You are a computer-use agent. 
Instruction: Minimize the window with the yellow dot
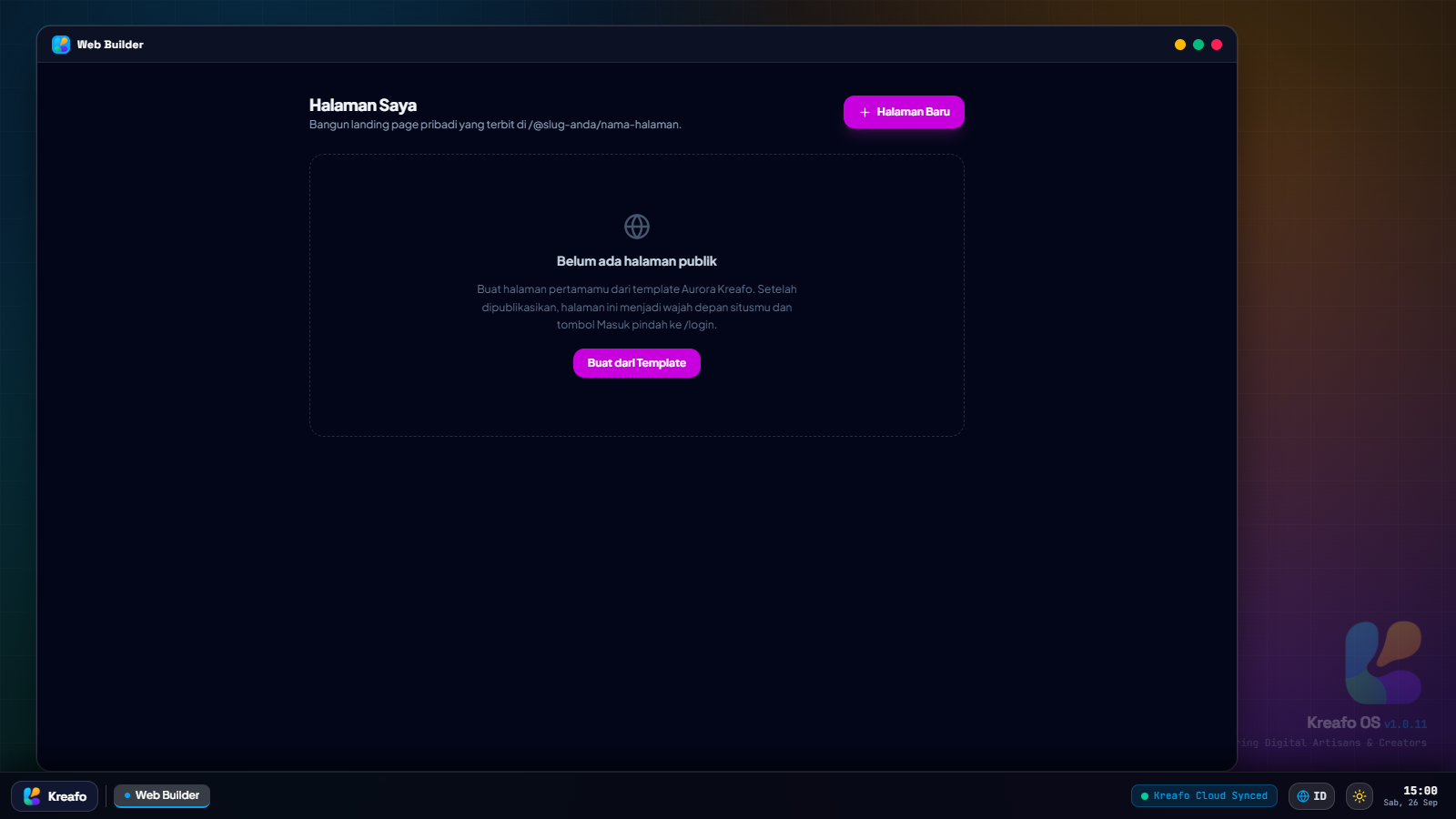(1180, 45)
